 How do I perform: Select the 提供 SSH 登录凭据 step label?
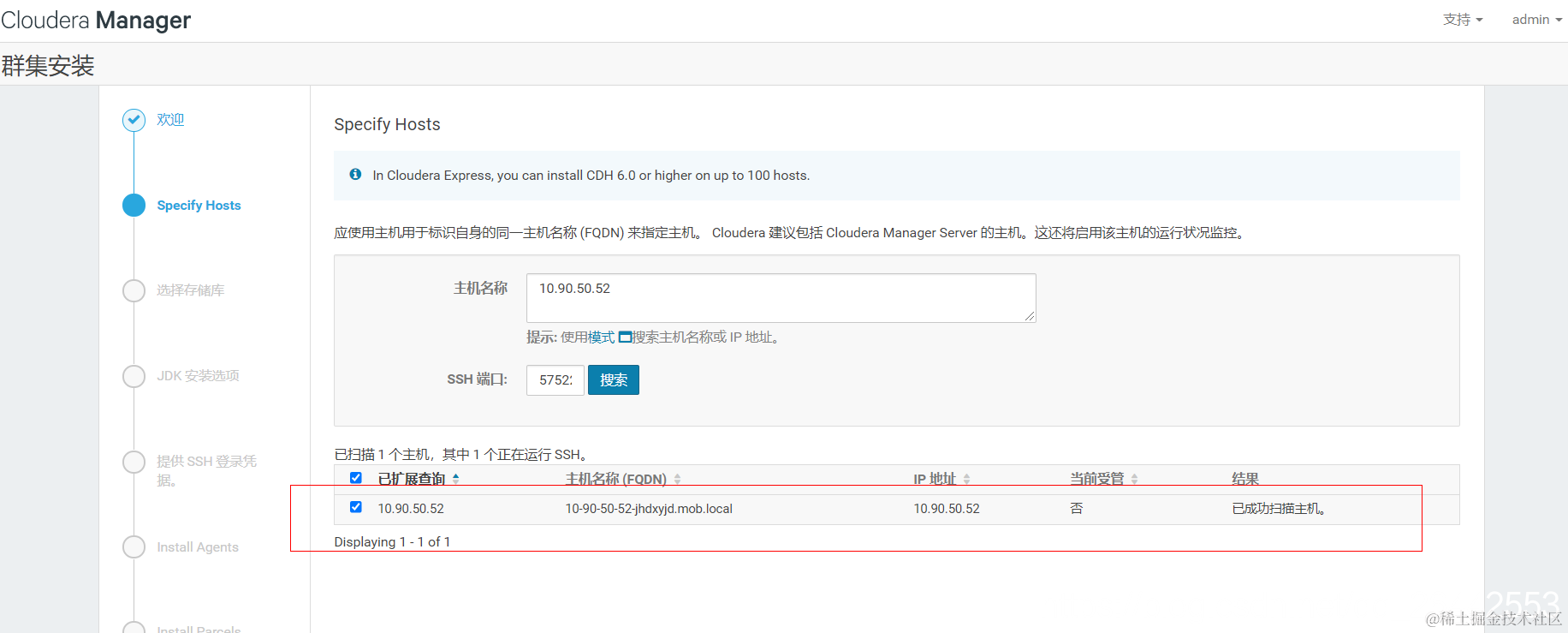pos(206,470)
